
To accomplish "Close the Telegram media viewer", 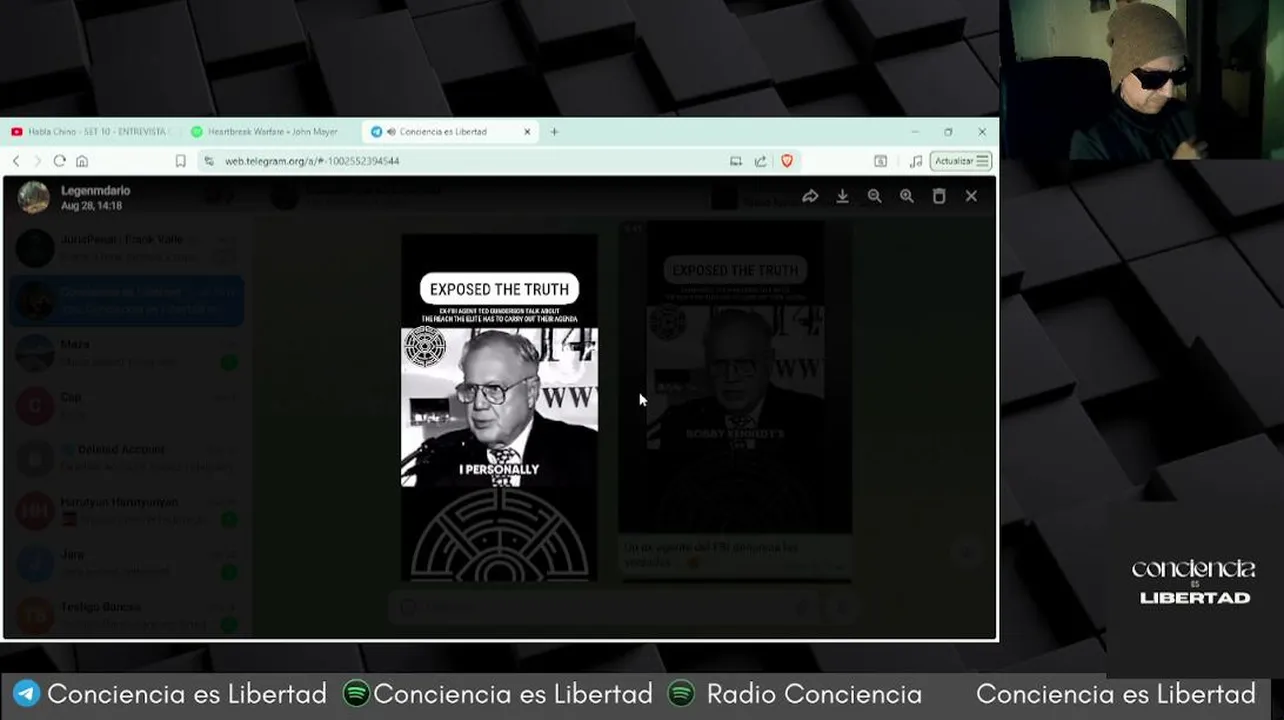I will [x=971, y=197].
